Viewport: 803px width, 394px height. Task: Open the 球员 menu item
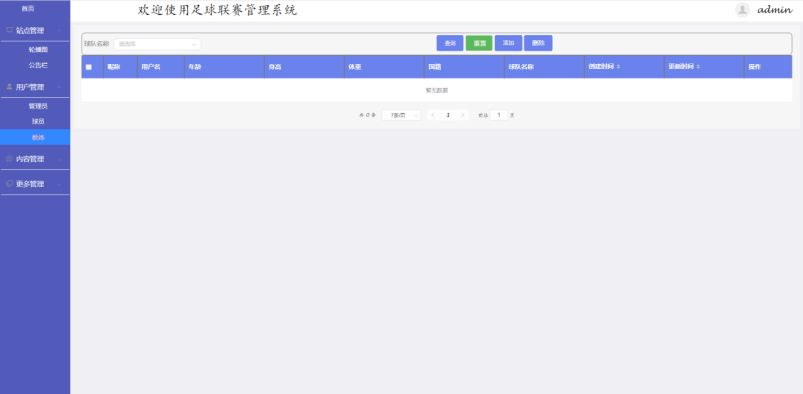38,121
